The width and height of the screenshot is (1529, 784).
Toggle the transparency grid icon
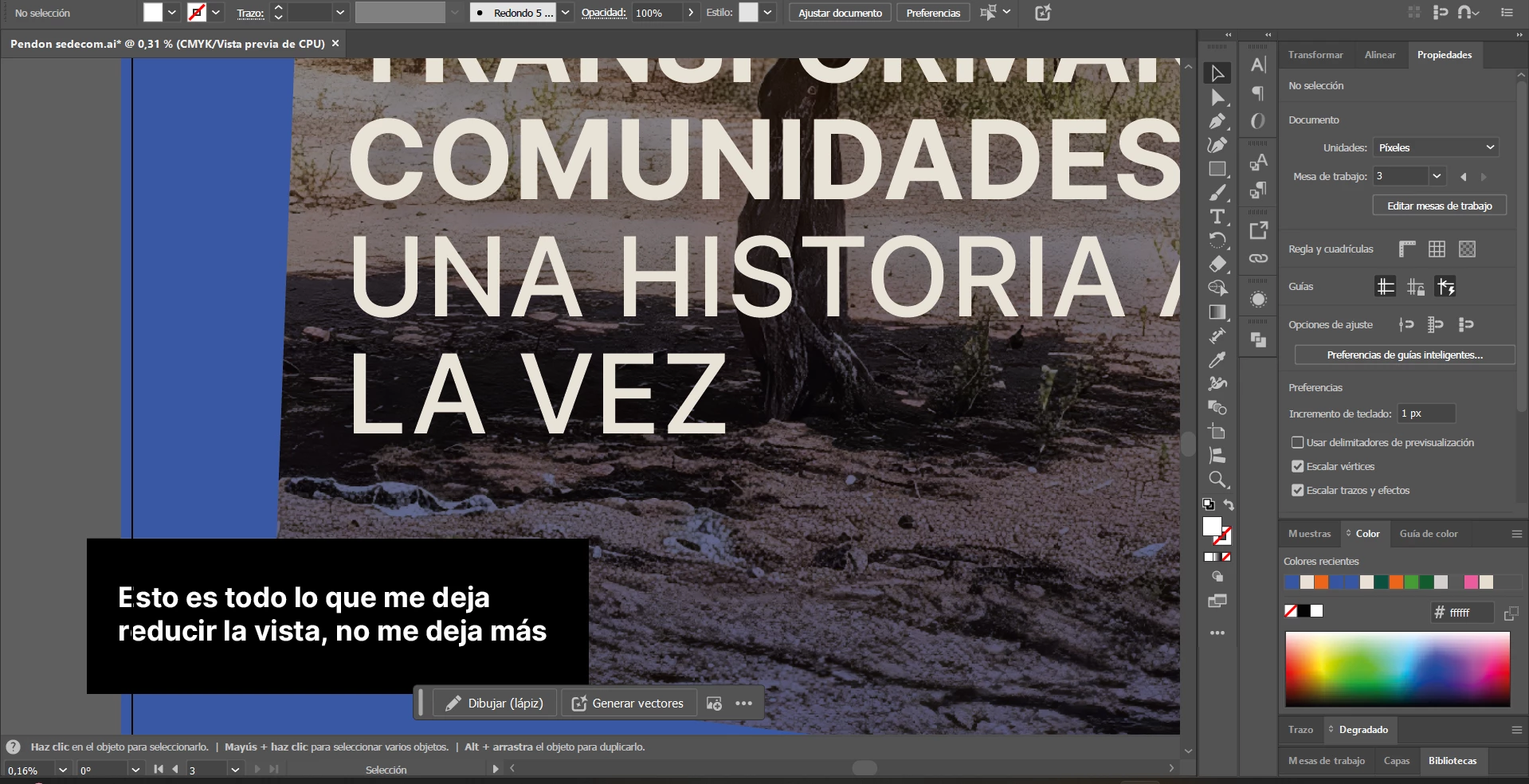[1467, 249]
